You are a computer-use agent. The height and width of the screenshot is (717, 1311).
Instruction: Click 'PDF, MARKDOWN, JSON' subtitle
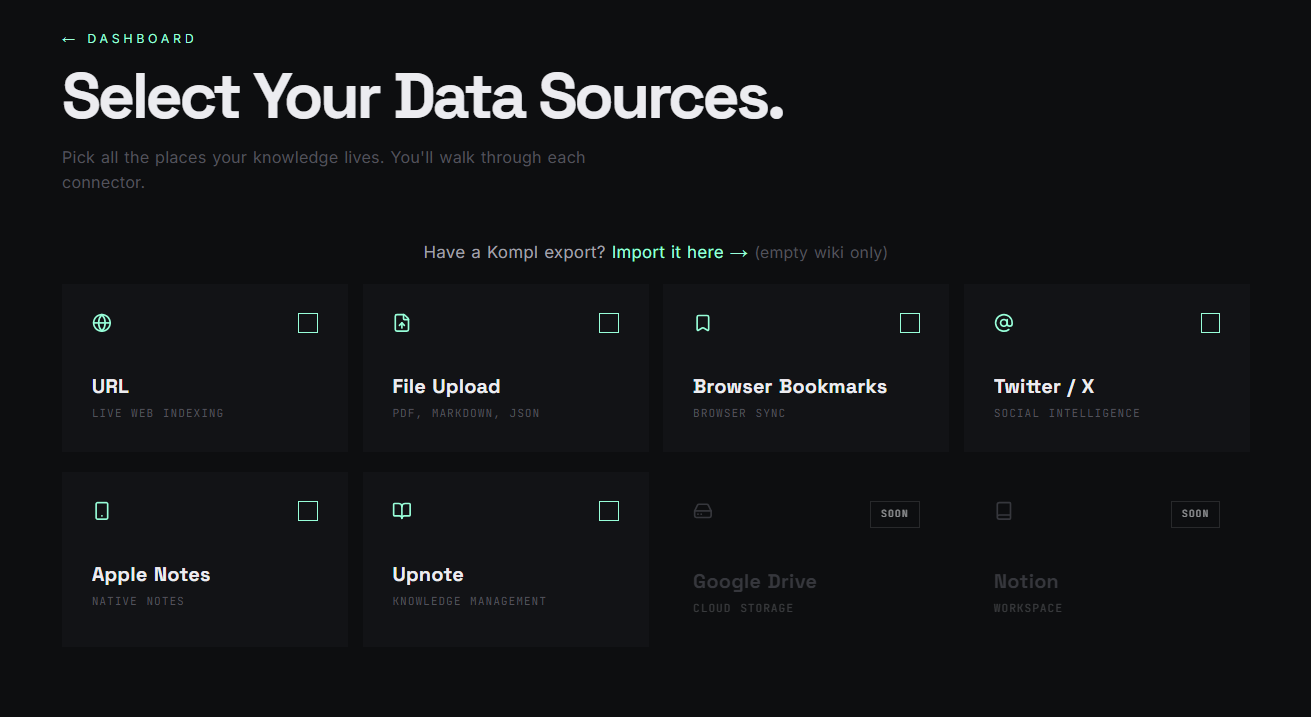click(466, 413)
